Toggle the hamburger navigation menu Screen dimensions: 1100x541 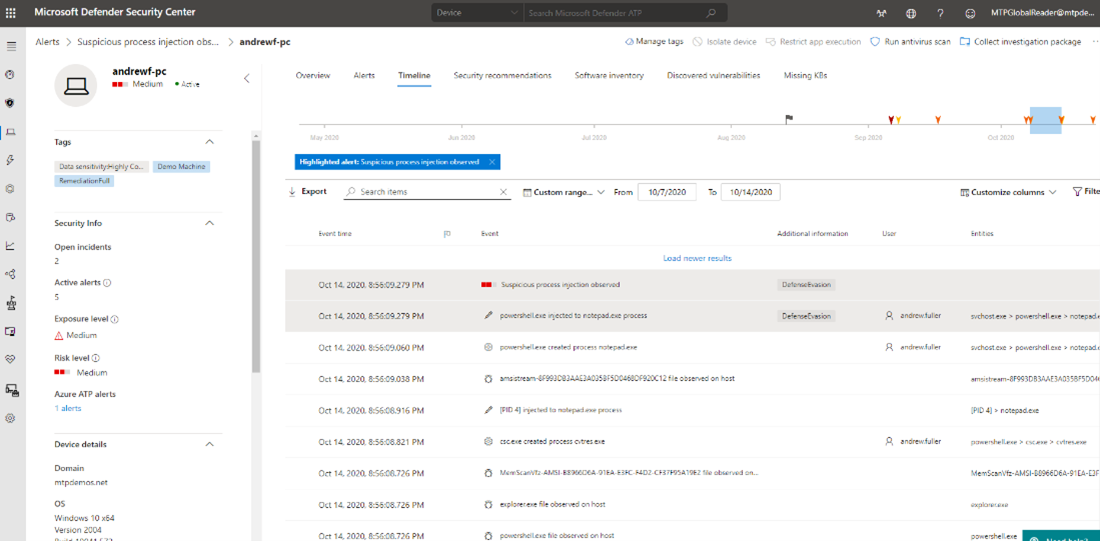(11, 46)
